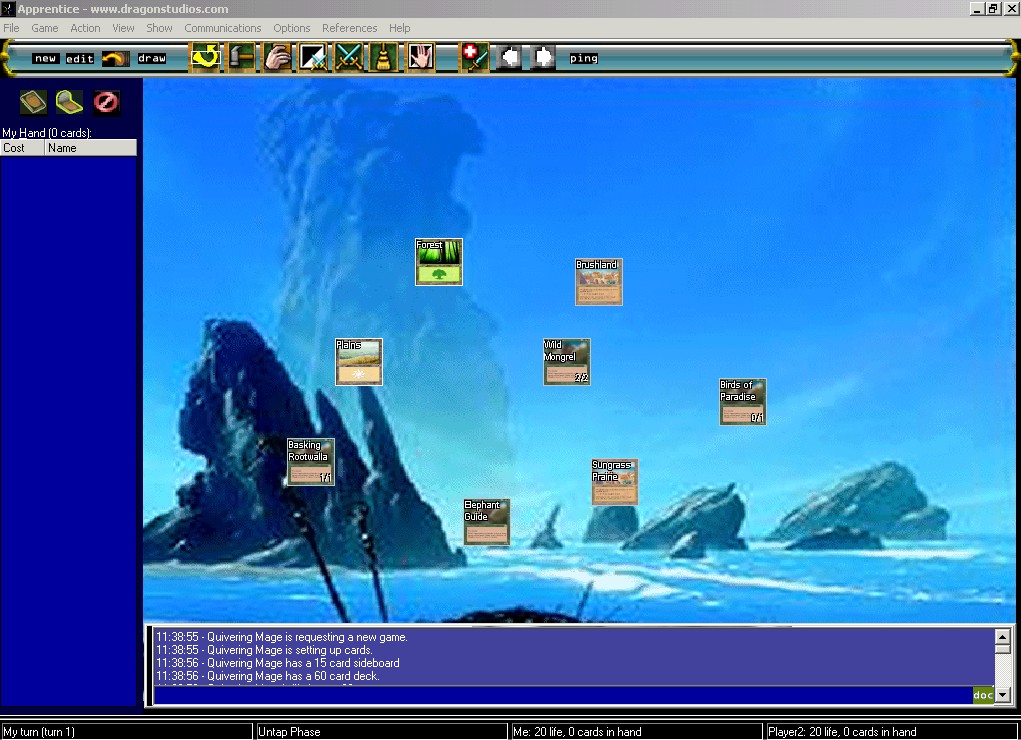Open the Help menu
Viewport: 1021px width, 740px height.
pos(400,28)
